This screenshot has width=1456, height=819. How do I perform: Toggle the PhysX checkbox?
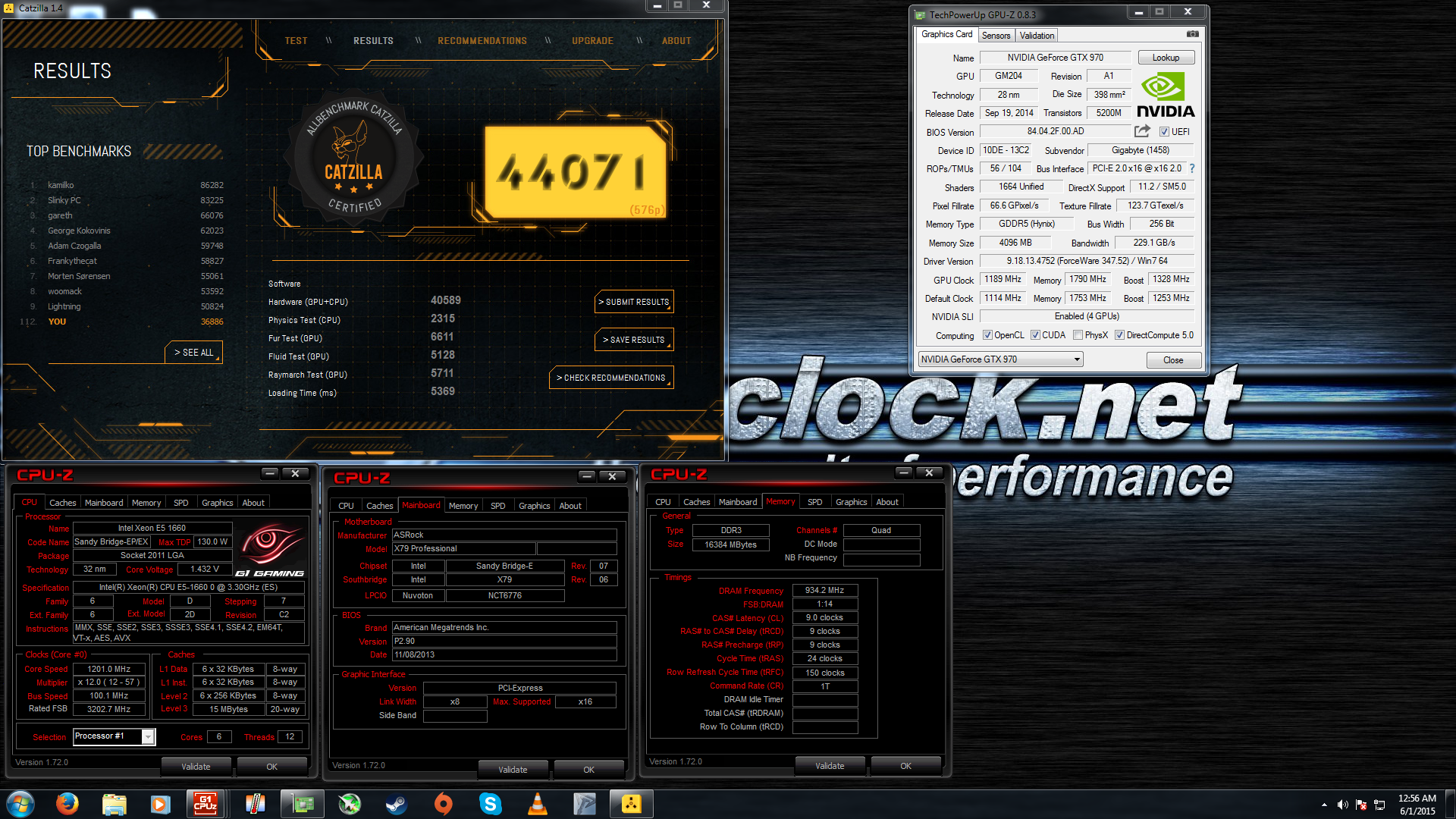coord(1078,335)
